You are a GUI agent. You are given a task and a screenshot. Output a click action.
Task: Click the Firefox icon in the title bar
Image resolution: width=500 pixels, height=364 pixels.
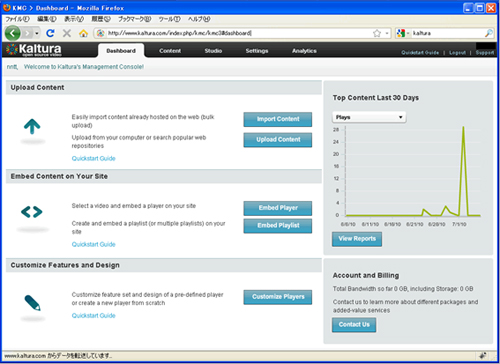click(7, 7)
